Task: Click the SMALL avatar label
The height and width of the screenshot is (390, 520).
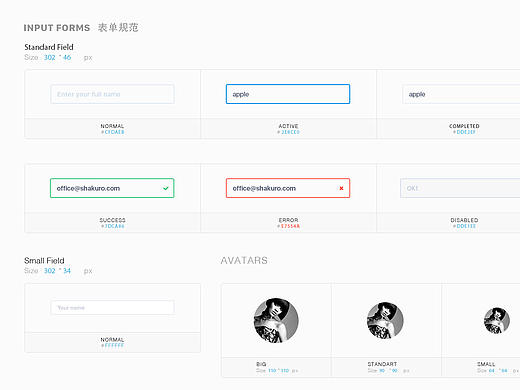Action: (486, 364)
